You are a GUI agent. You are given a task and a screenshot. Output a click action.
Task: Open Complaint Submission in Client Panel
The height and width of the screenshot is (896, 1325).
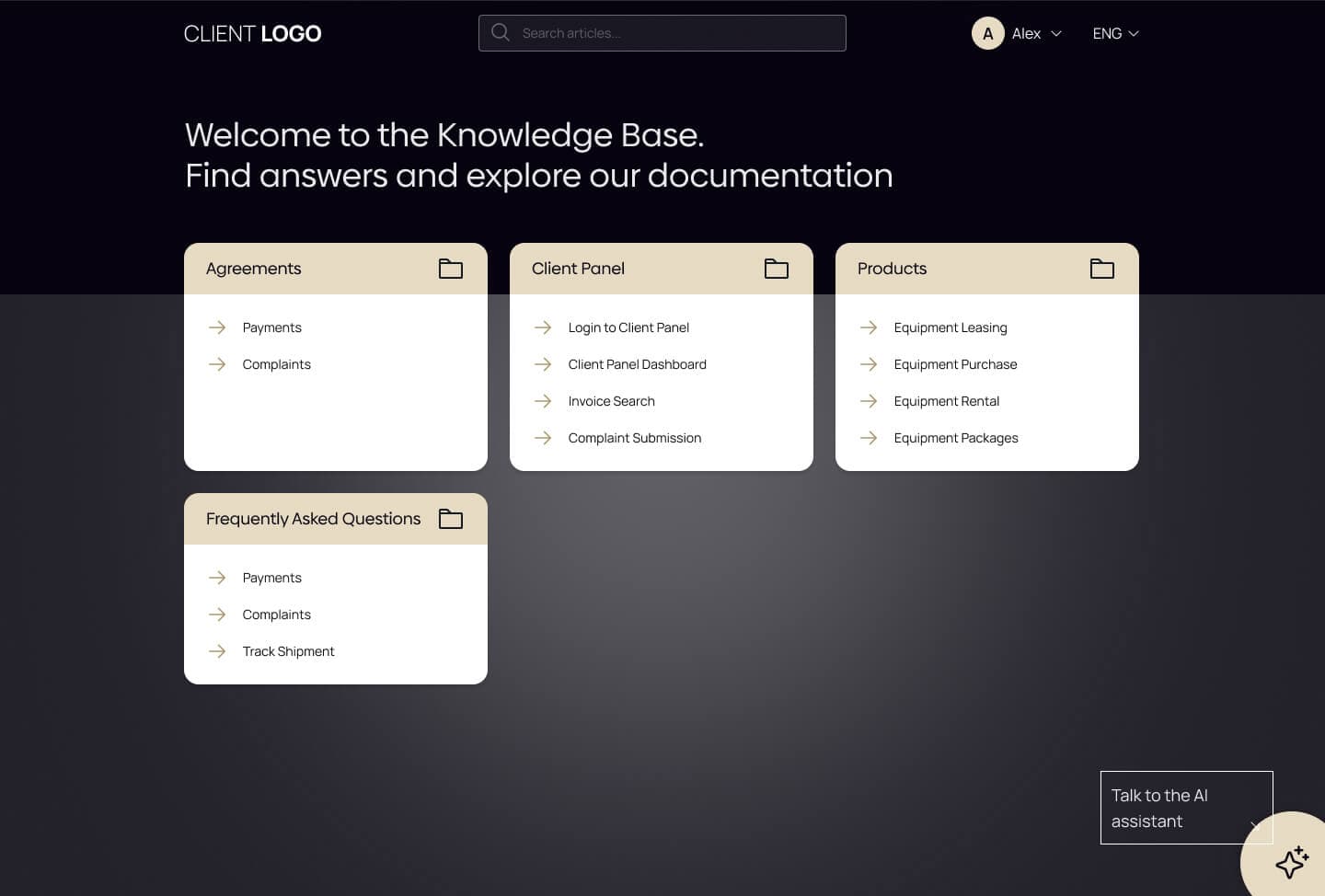click(634, 438)
